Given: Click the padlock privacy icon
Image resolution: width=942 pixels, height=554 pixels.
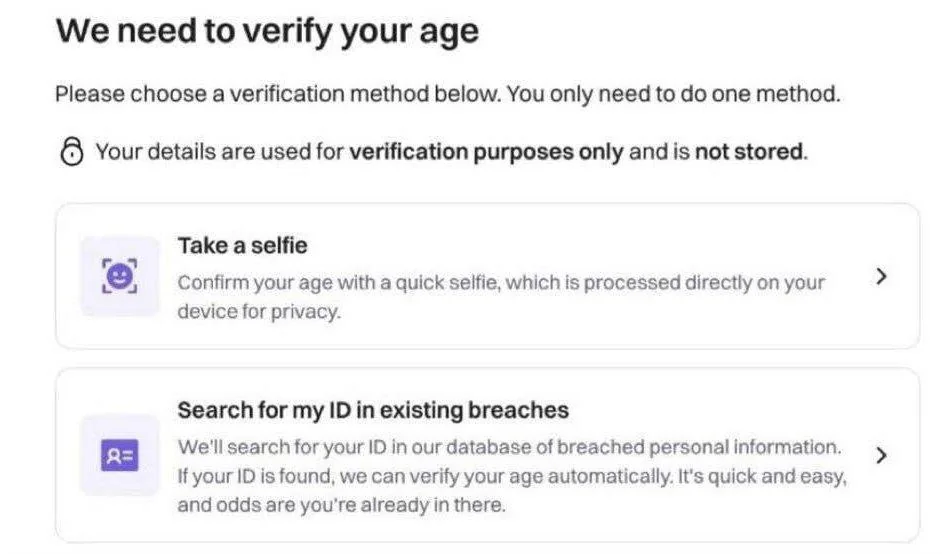Looking at the screenshot, I should (x=72, y=151).
